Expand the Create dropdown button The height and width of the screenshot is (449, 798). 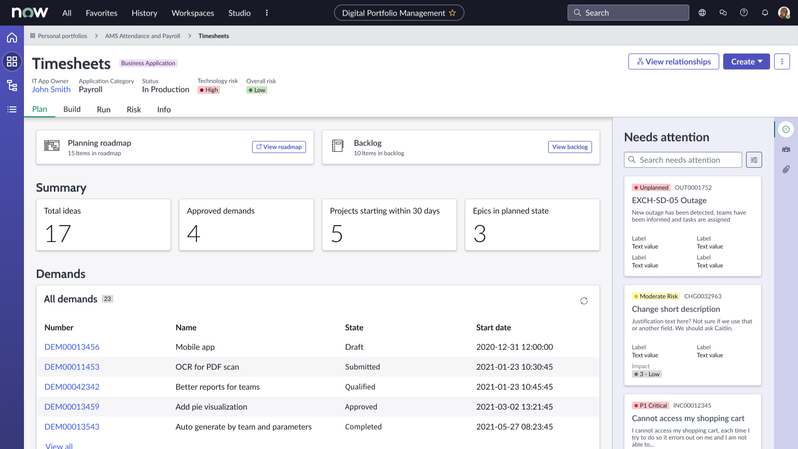pos(746,62)
